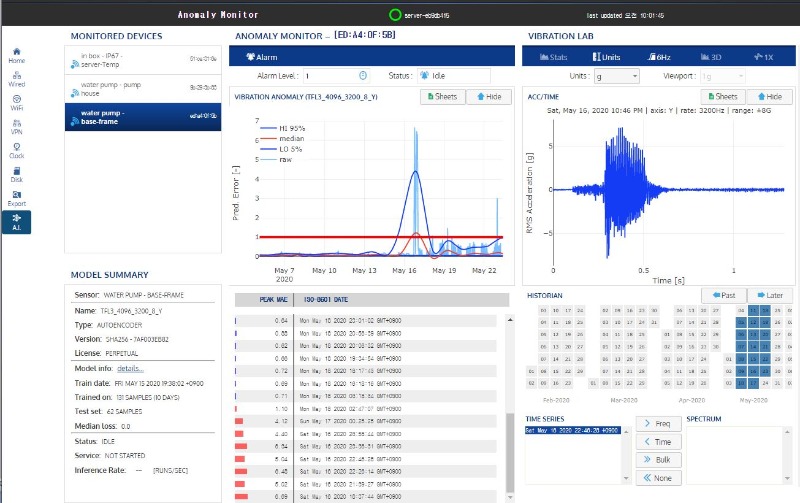Viewport: 800px width, 503px height.
Task: Select the in box IP67 server-Temp device
Action: (x=143, y=60)
